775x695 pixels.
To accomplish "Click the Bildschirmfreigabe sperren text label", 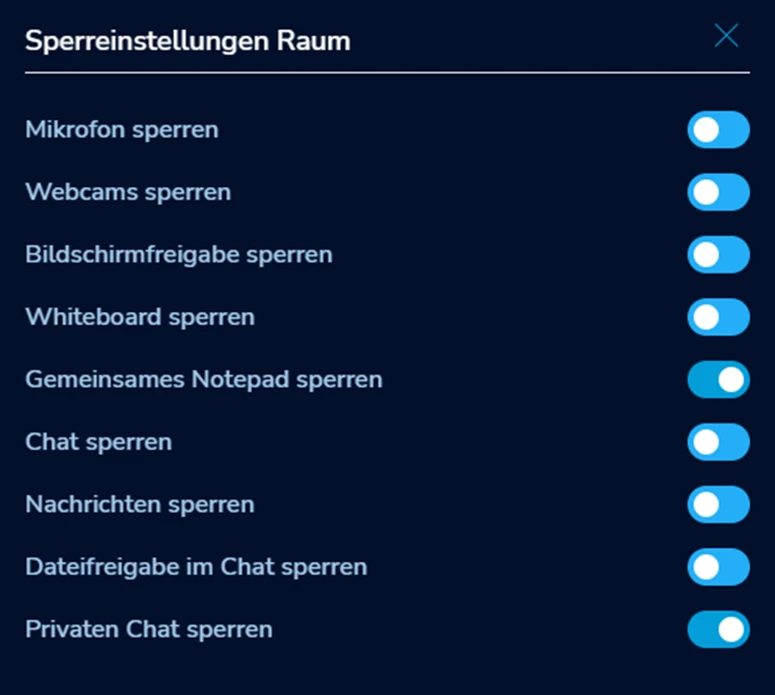I will [179, 255].
